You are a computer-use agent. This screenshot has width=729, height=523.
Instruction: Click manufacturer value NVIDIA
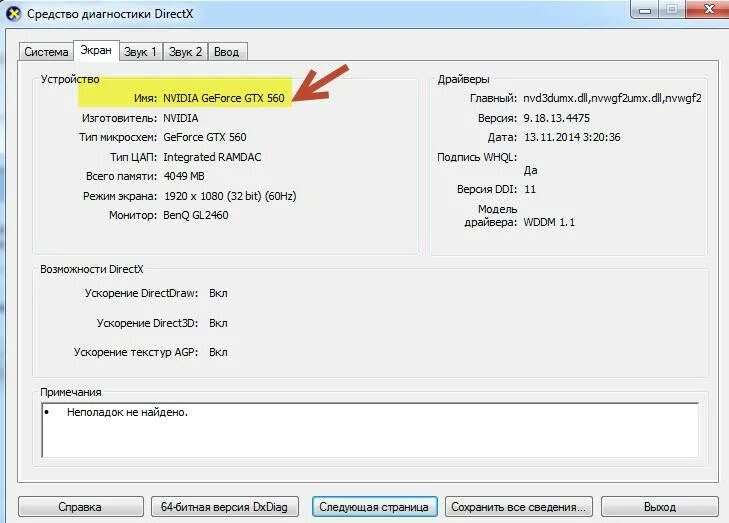(181, 118)
